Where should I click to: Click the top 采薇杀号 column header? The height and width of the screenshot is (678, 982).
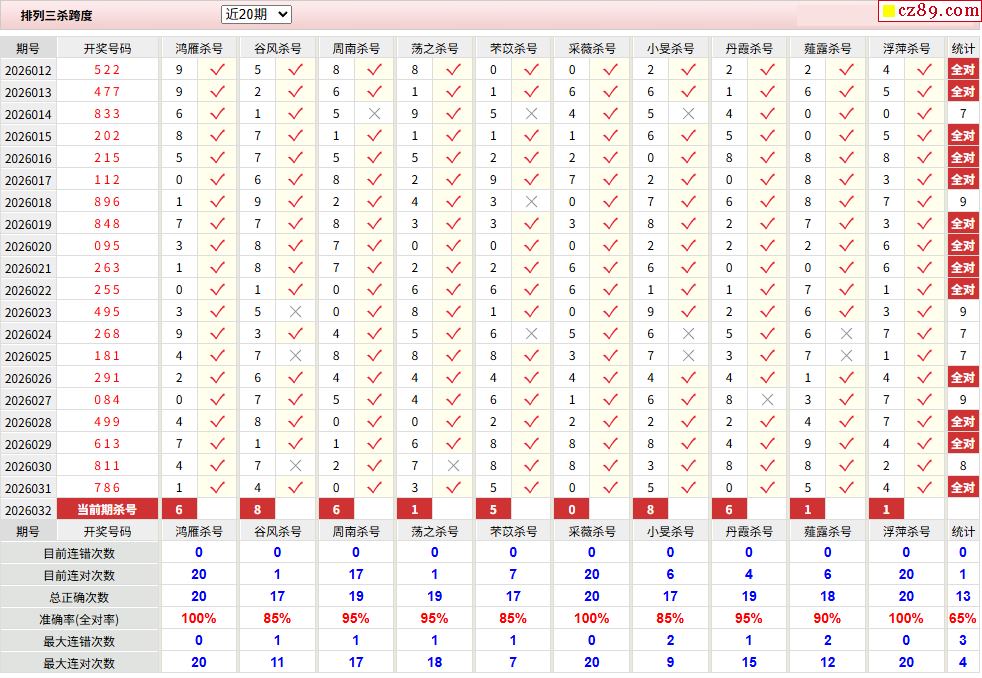coord(592,48)
